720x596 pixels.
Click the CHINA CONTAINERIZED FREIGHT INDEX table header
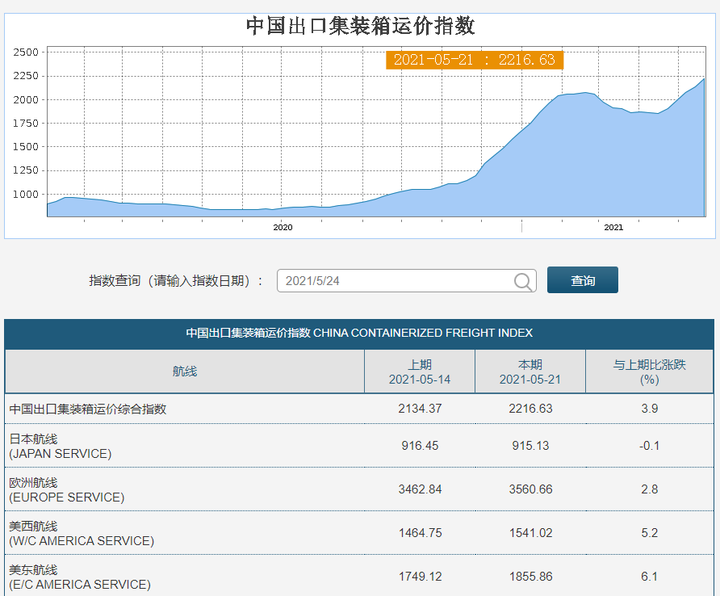click(x=359, y=333)
